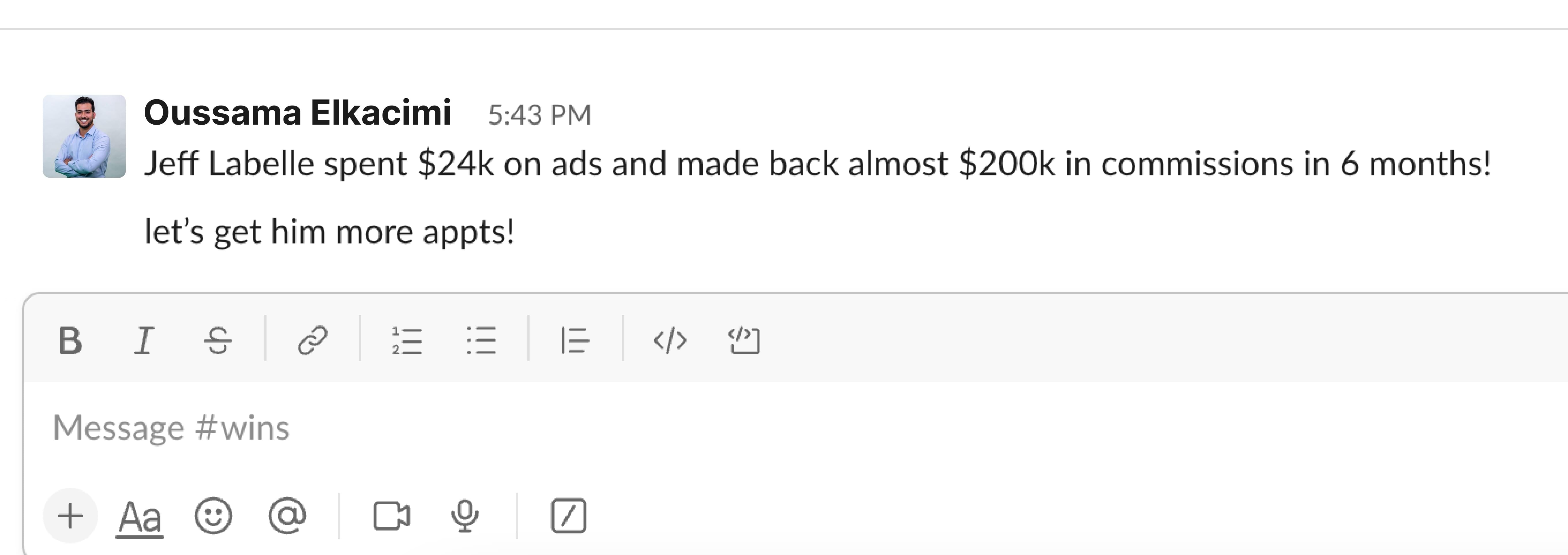Toggle italic text formatting
The image size is (1568, 555).
click(x=144, y=340)
